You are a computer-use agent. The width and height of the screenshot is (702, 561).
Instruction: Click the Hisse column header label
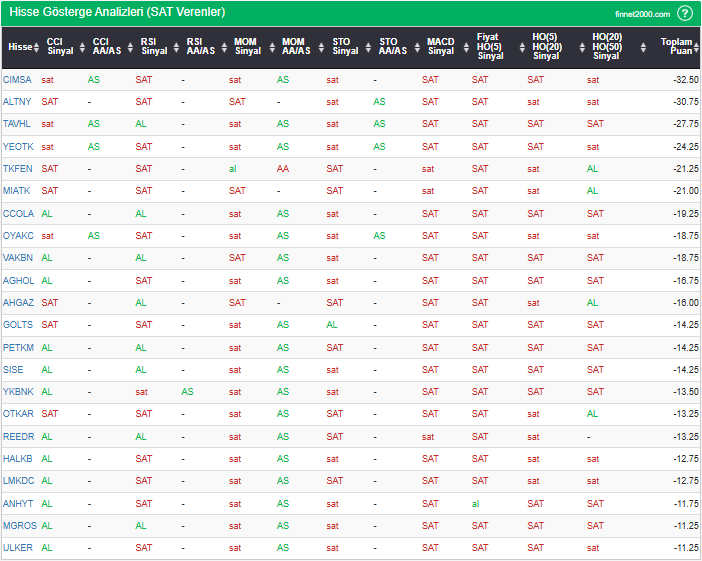(20, 47)
